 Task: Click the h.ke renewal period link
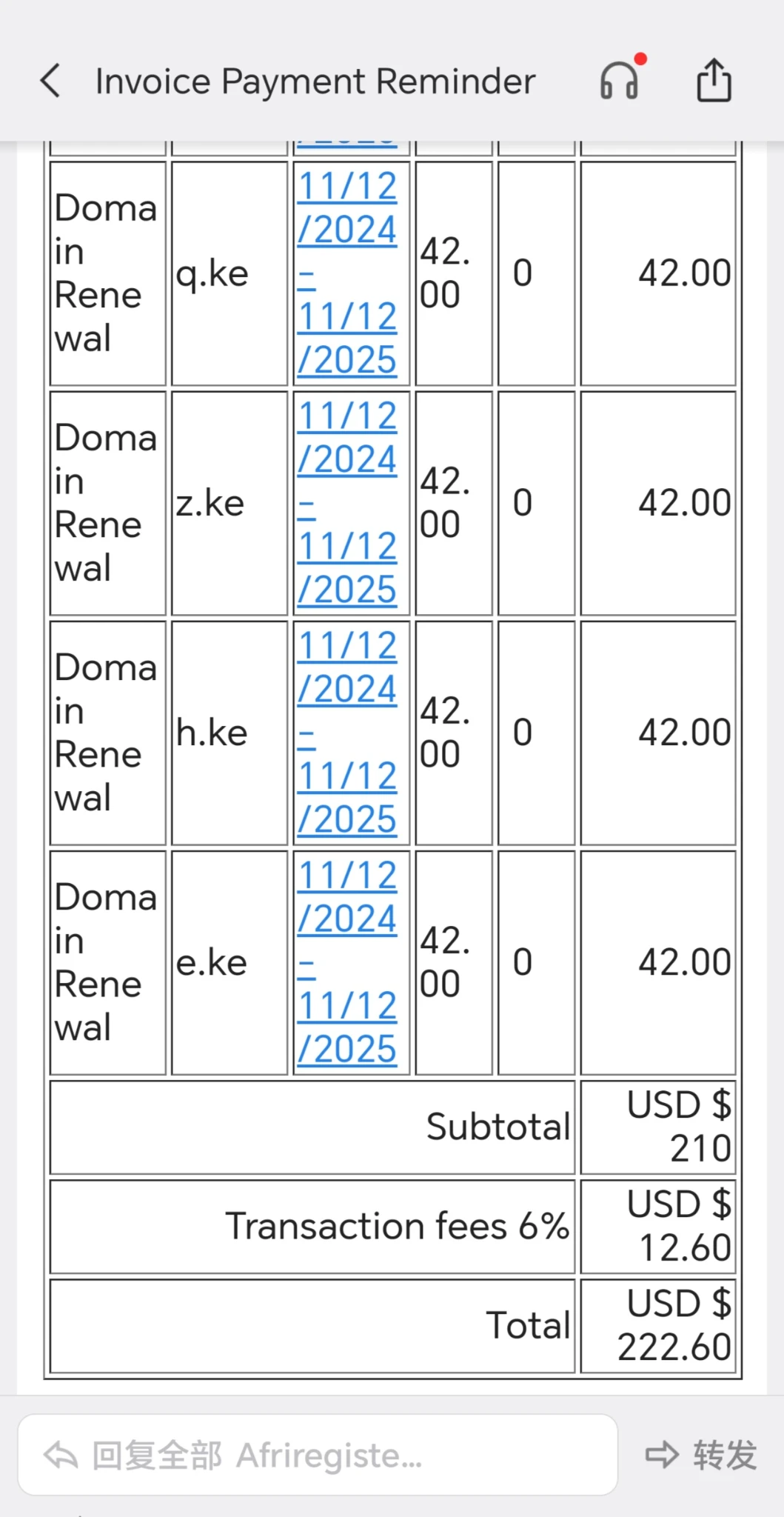pos(347,733)
